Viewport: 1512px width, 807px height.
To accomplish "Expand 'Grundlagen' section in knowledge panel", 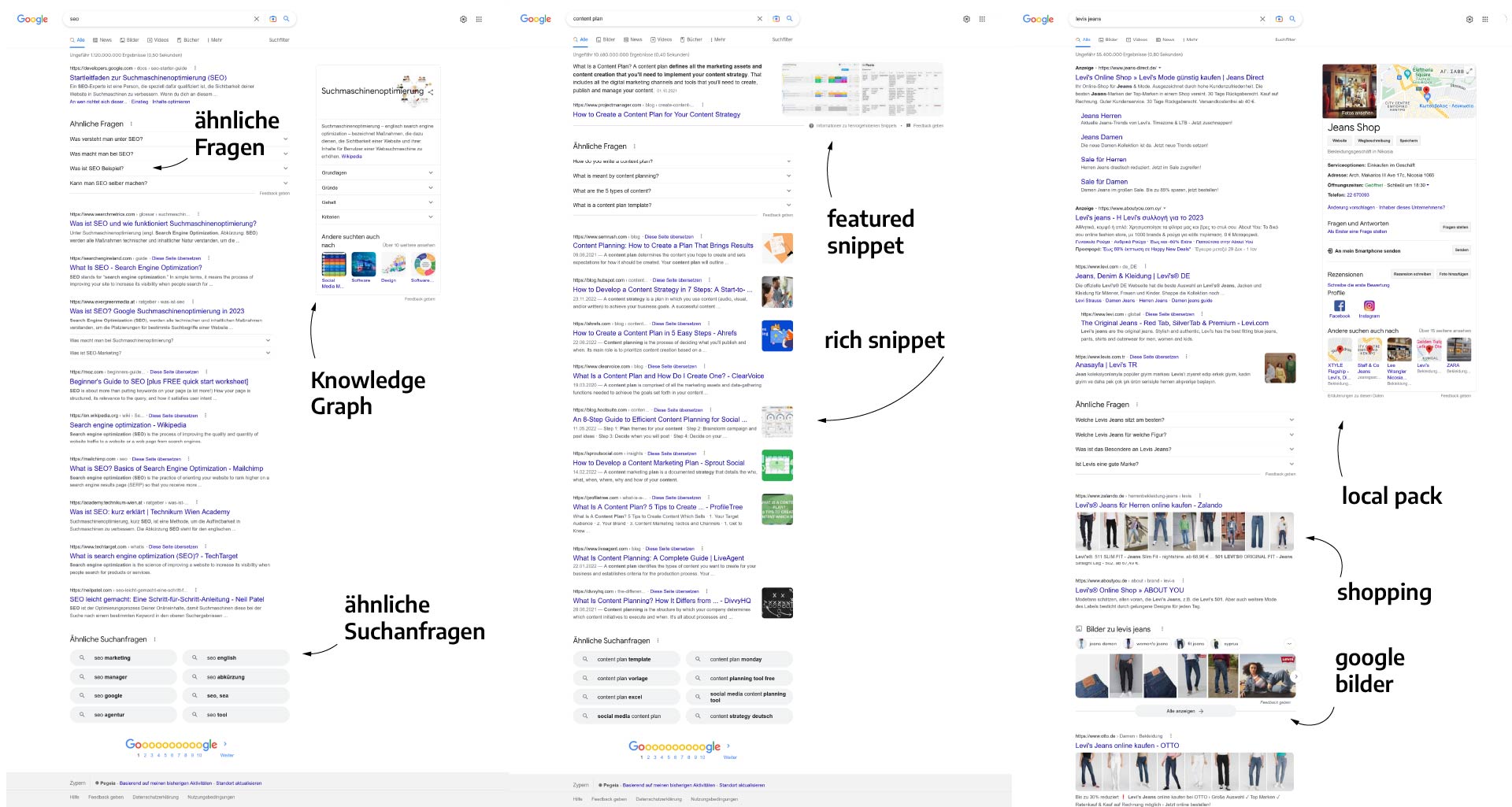I will point(377,172).
